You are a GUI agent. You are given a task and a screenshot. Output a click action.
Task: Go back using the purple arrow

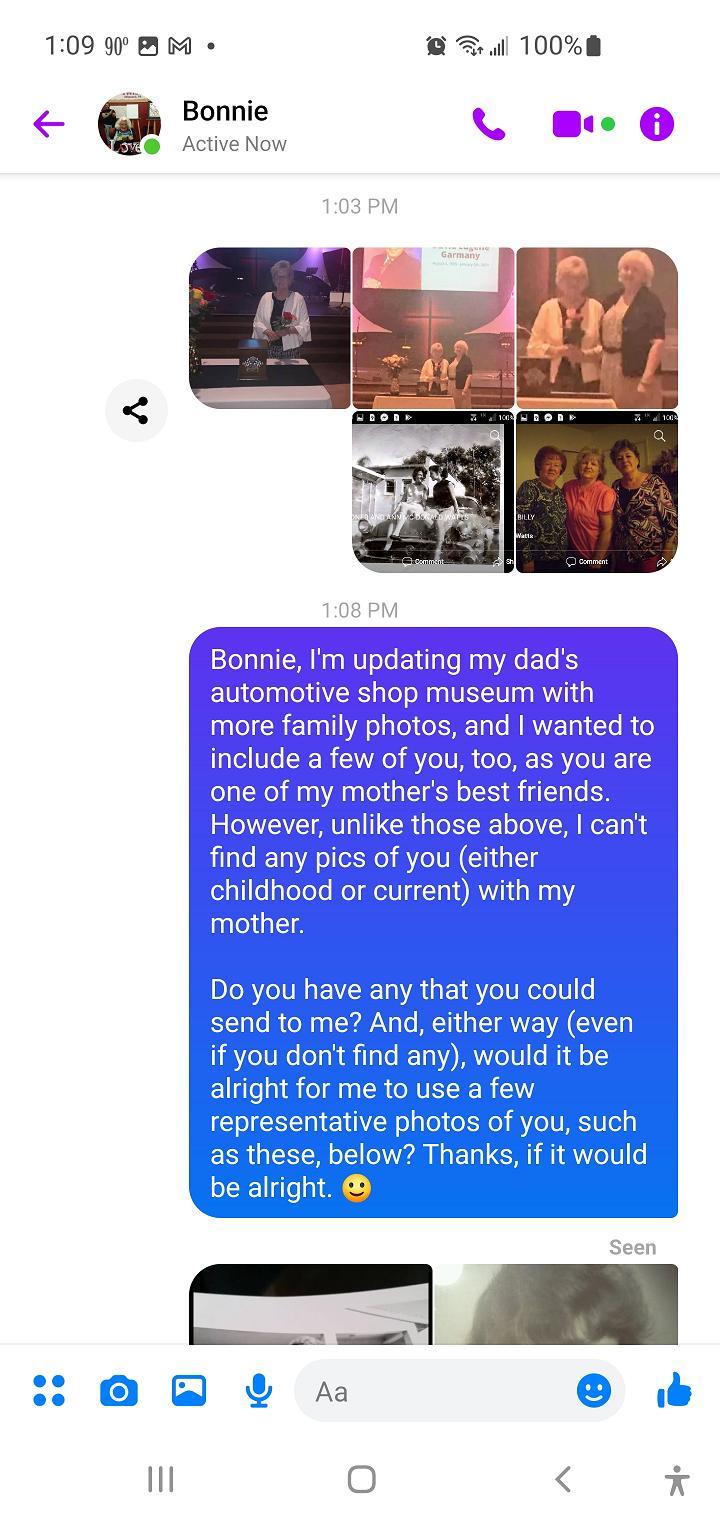(x=48, y=124)
